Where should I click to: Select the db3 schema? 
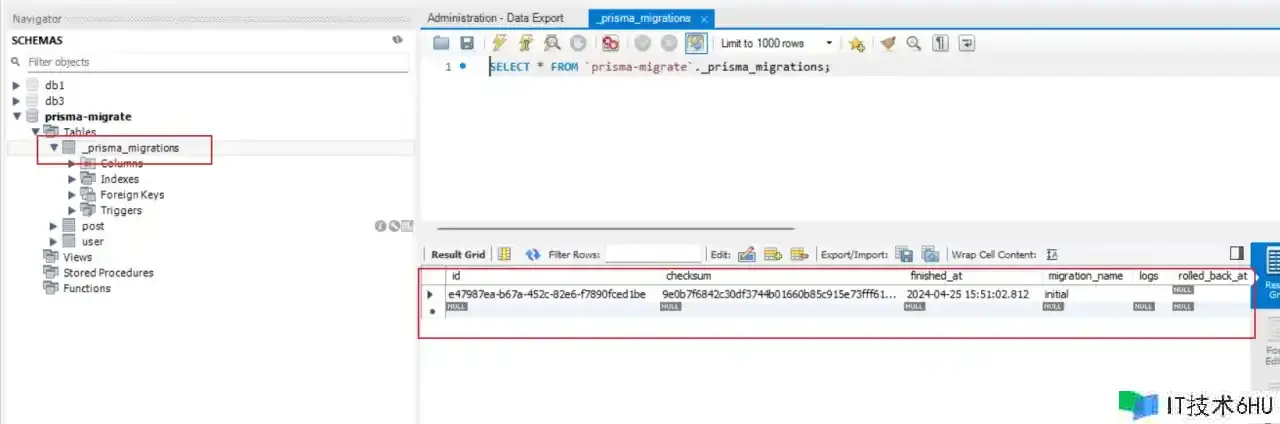(x=54, y=101)
